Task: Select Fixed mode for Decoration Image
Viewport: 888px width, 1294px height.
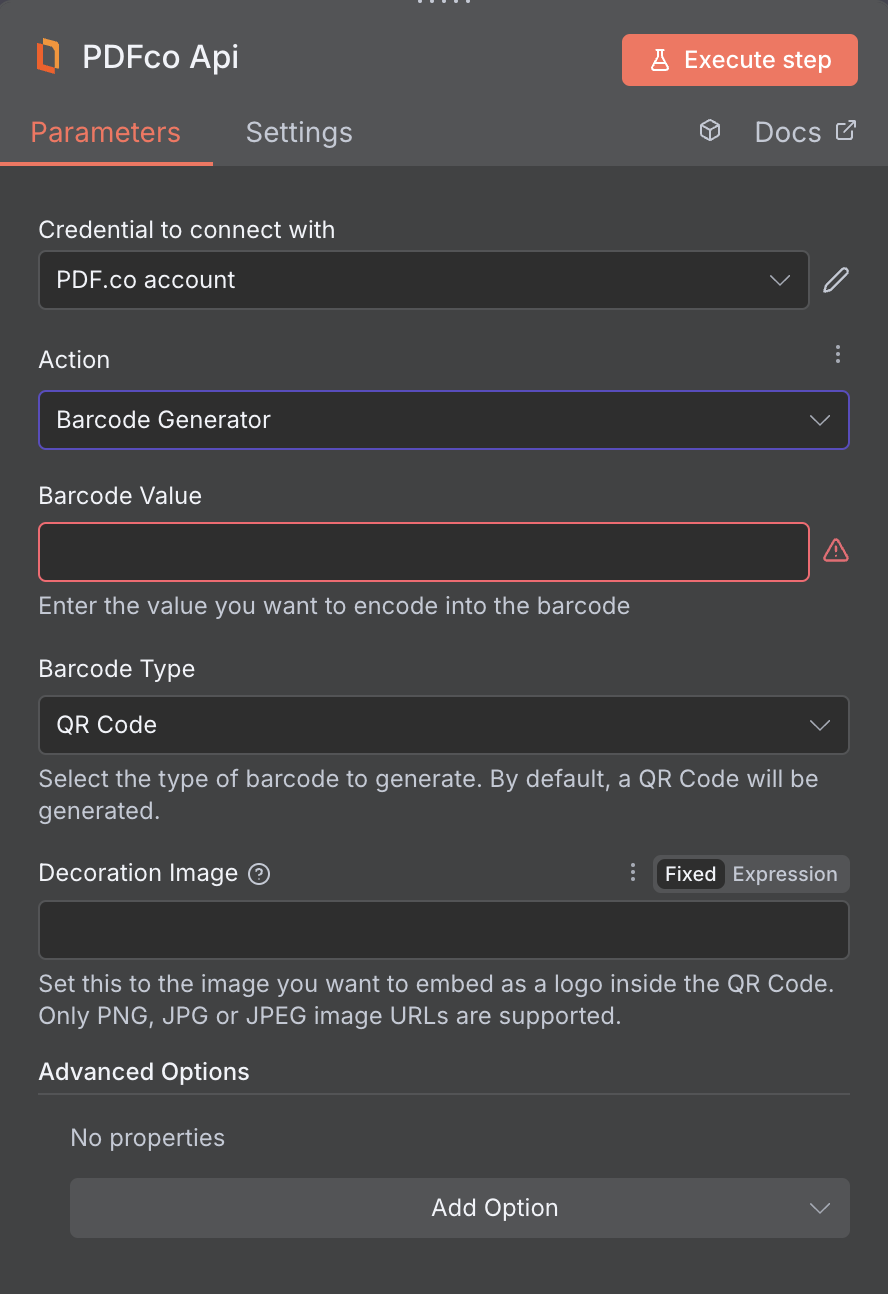Action: [690, 873]
